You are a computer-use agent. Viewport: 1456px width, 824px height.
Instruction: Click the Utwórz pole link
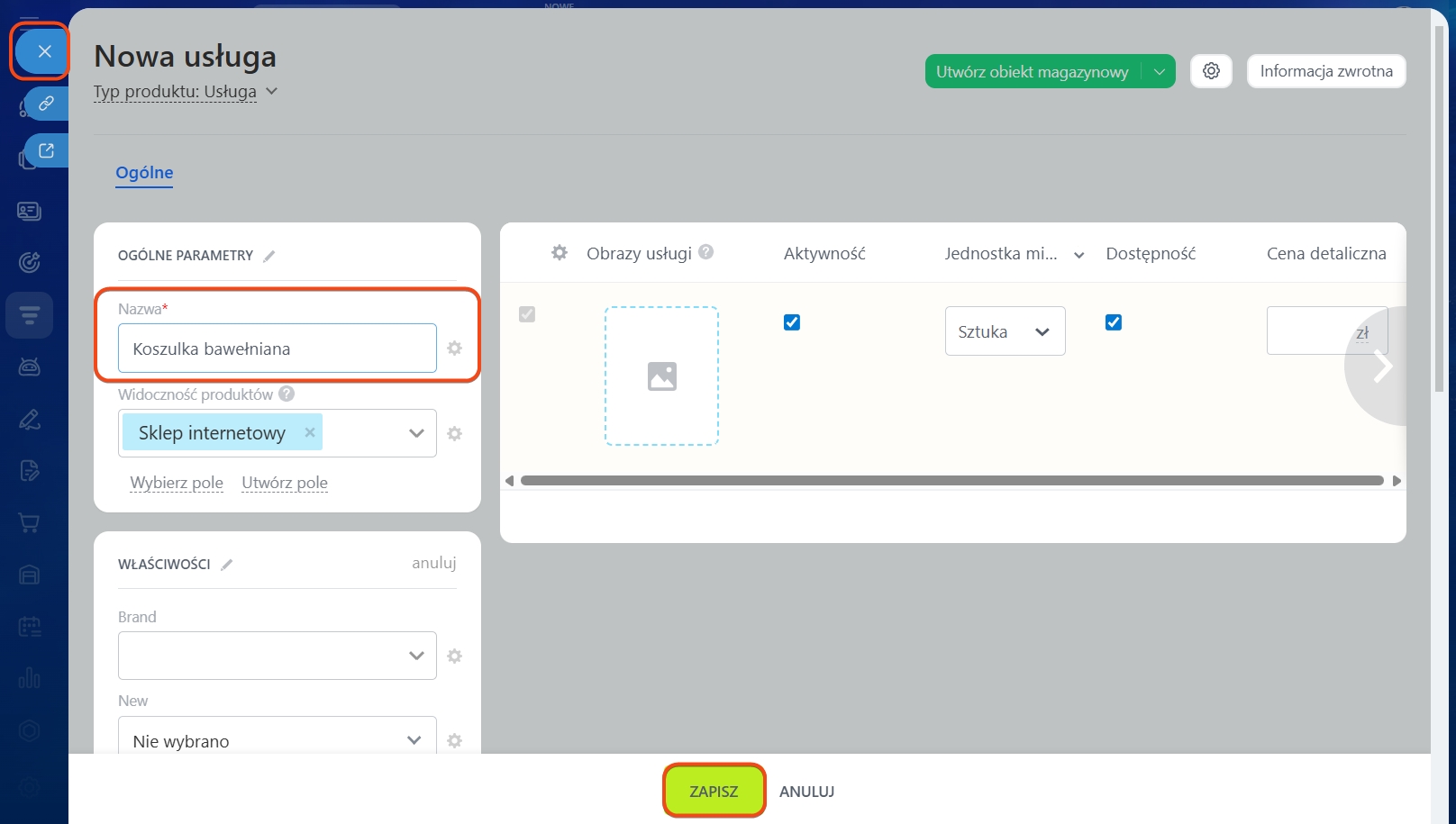pos(285,483)
